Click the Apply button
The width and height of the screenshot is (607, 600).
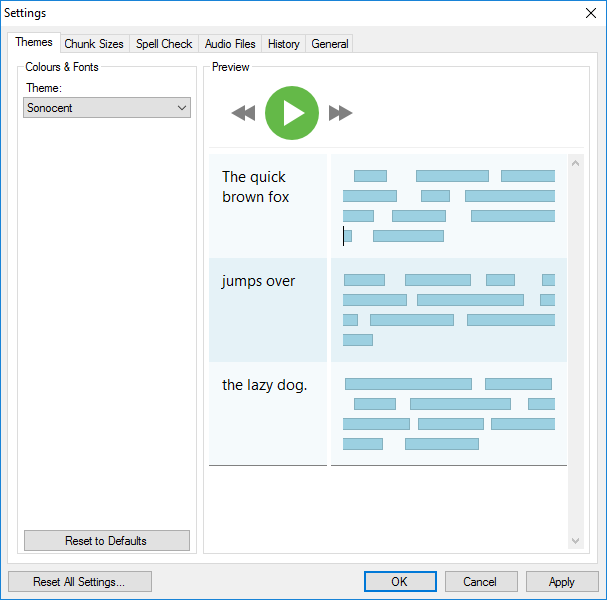[x=562, y=581]
